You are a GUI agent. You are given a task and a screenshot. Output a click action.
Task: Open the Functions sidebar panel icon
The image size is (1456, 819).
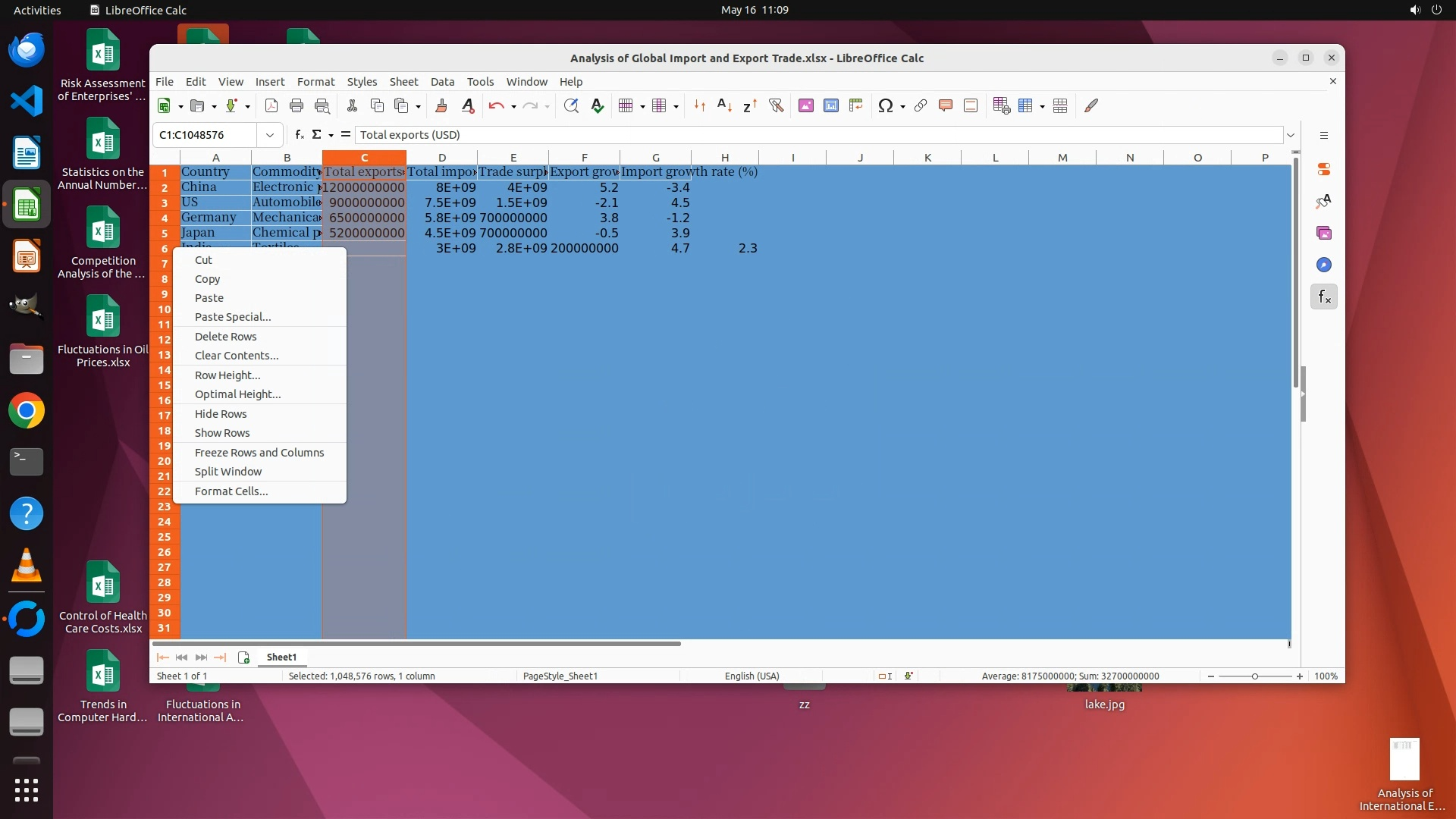(x=1324, y=297)
